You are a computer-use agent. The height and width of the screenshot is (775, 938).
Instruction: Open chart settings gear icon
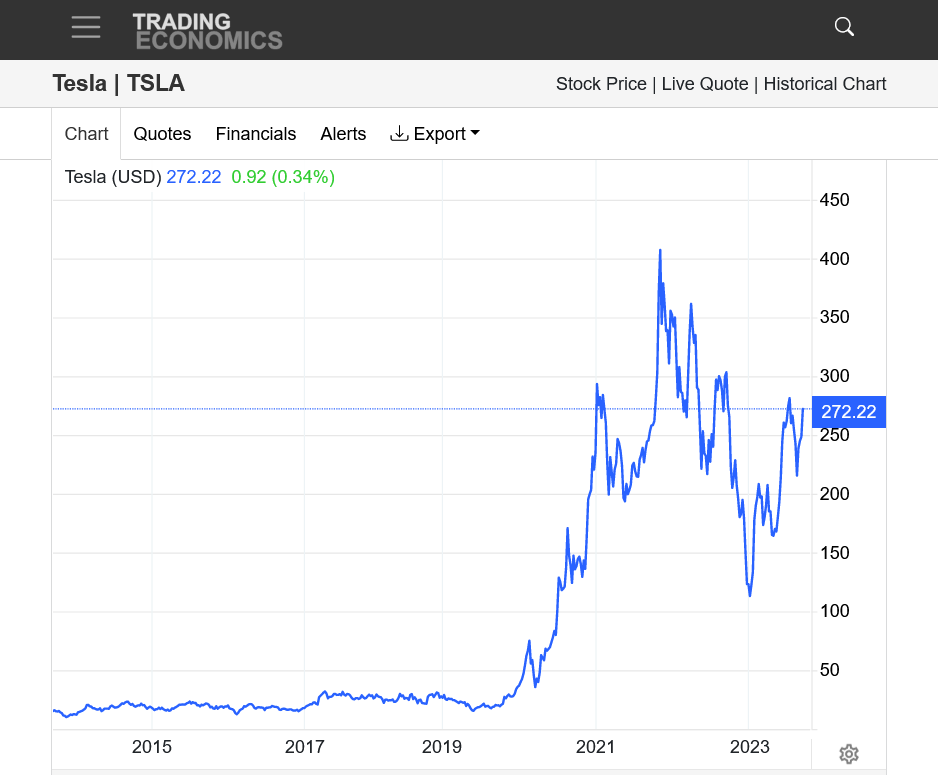849,754
